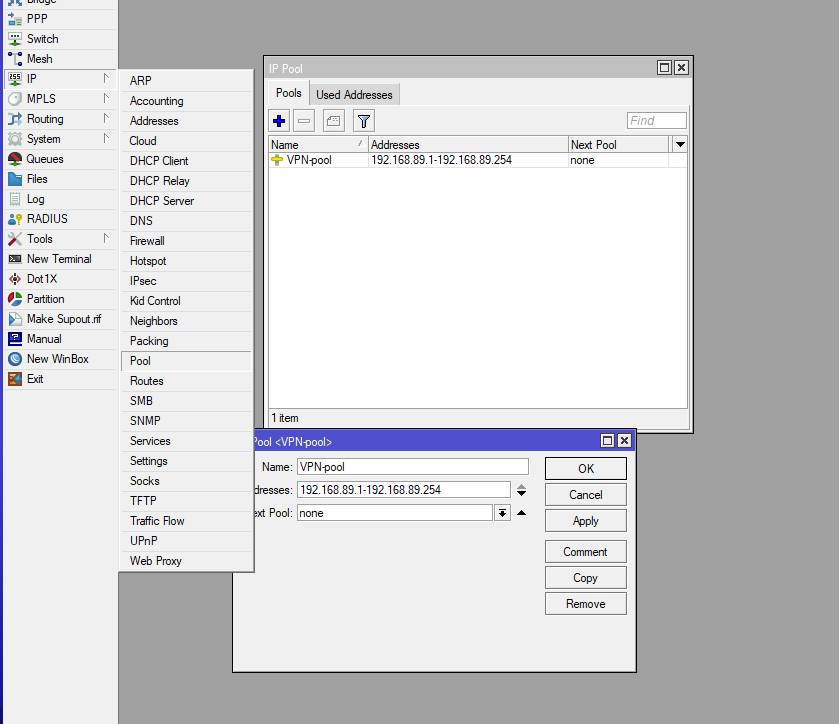Click the Dot1X sidebar icon
The width and height of the screenshot is (839, 724).
(15, 279)
